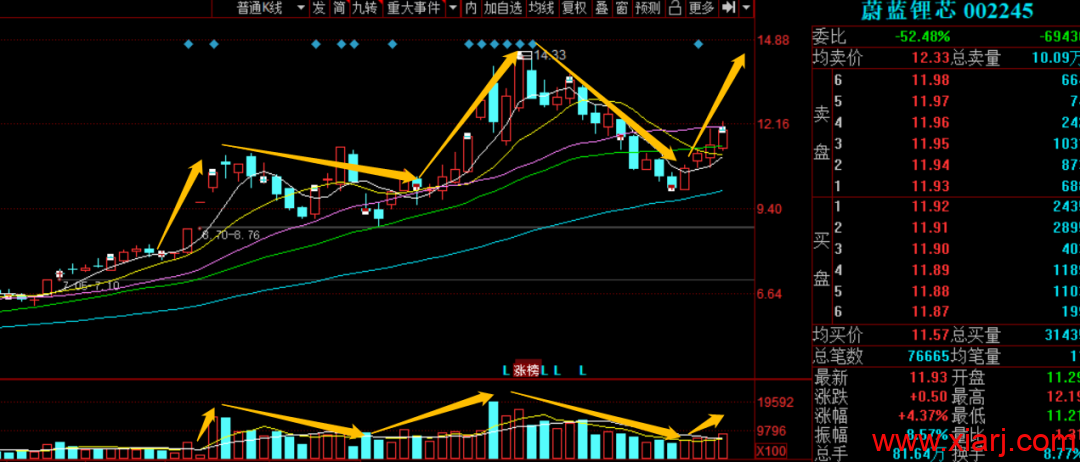
Task: Select sell level 3 price 11.95
Action: [x=930, y=144]
